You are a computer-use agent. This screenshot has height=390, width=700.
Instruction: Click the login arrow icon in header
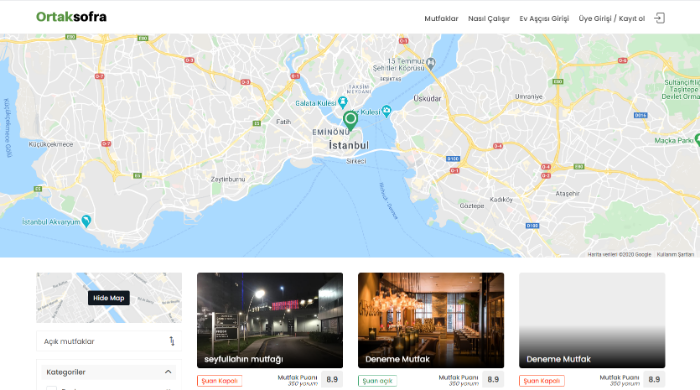coord(659,18)
